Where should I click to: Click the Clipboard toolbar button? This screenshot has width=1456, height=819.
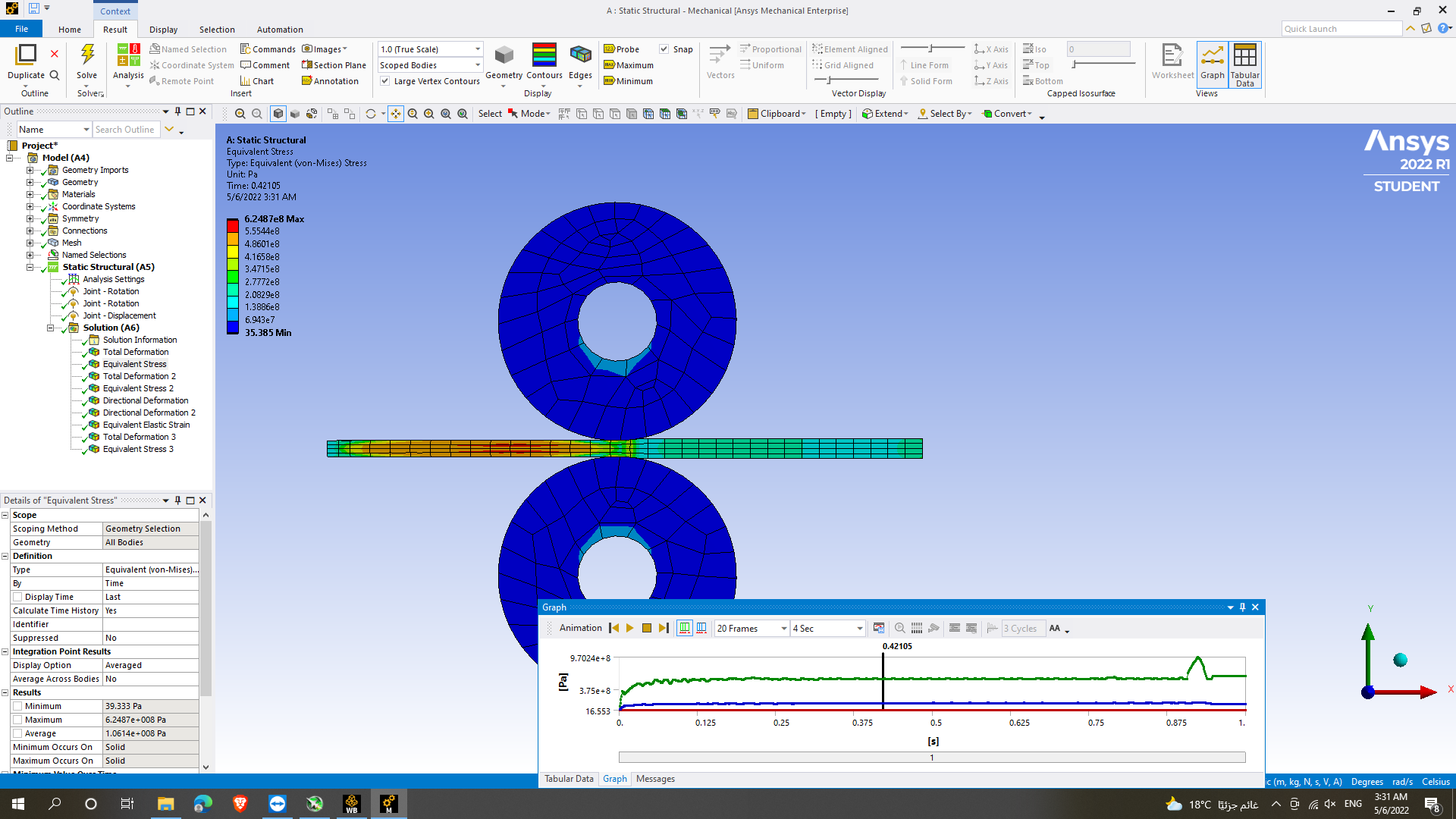tap(777, 114)
